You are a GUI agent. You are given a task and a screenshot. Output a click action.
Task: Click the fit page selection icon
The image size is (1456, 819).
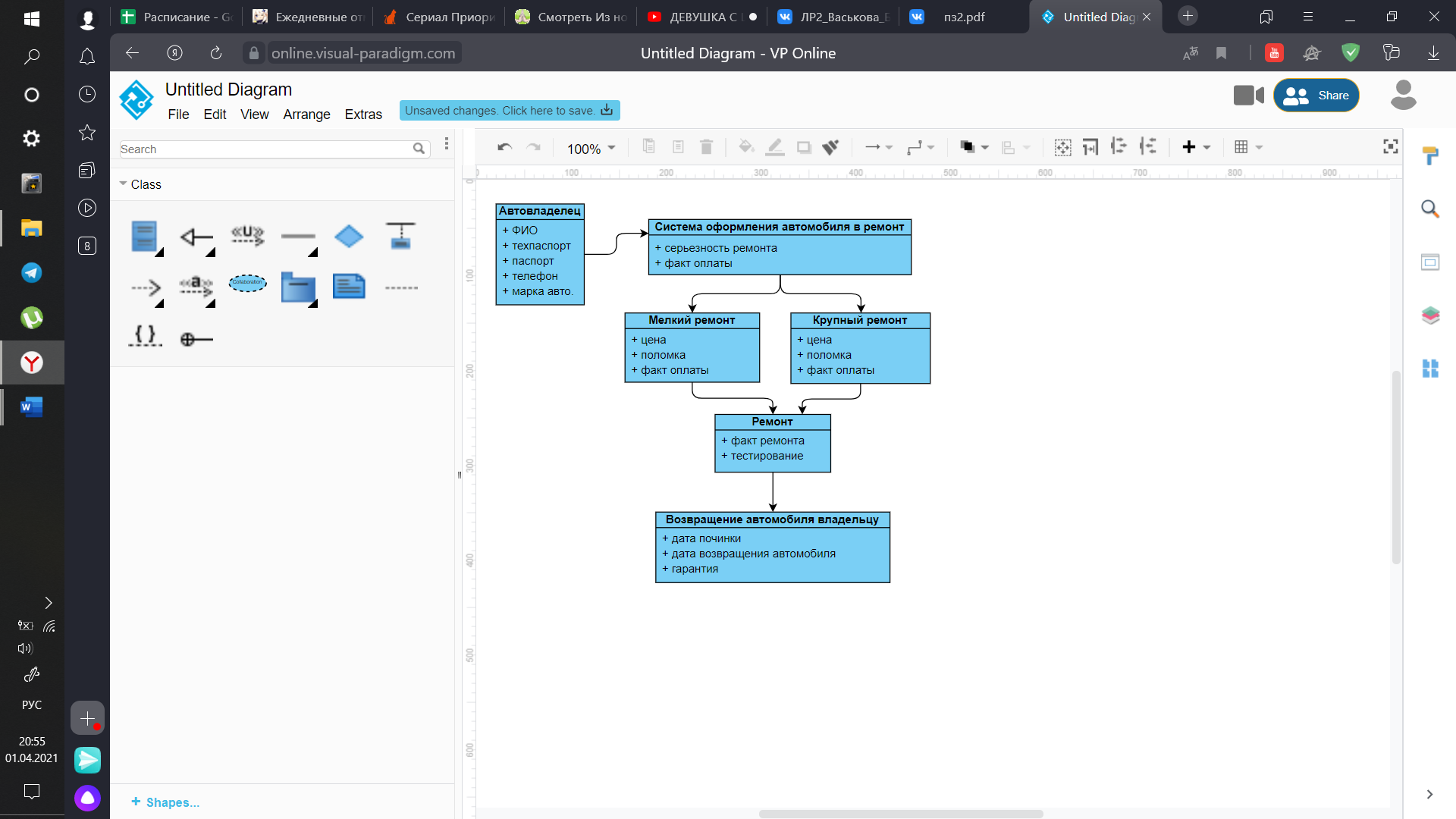(x=1062, y=147)
